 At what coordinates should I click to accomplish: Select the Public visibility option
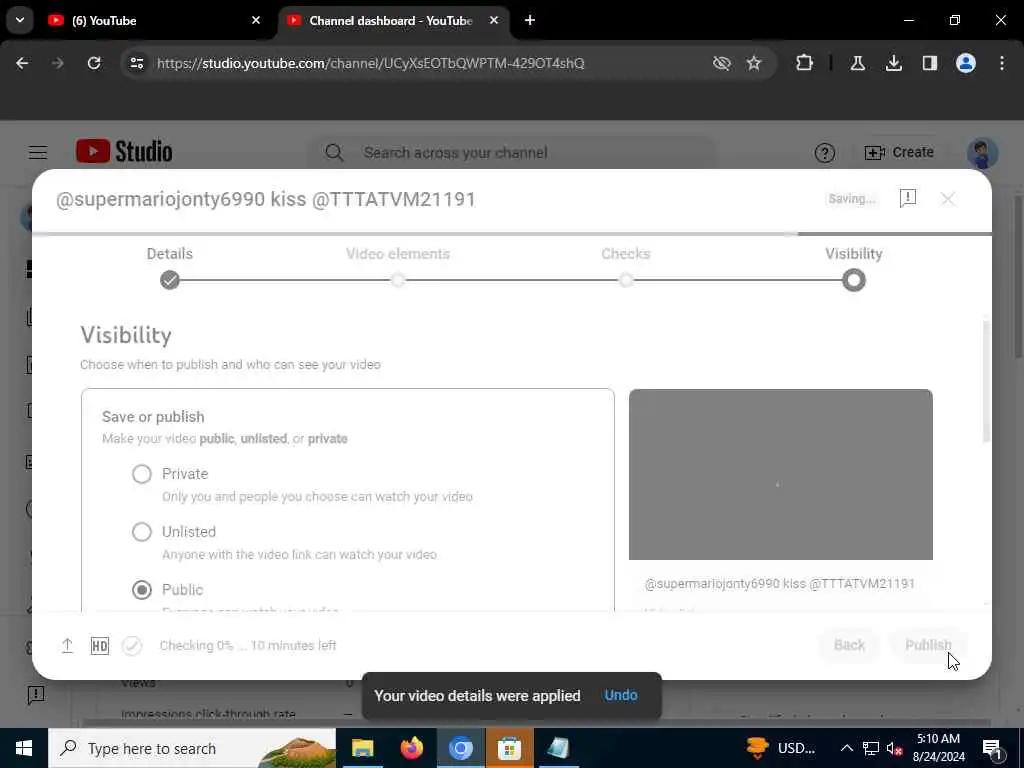pyautogui.click(x=142, y=590)
